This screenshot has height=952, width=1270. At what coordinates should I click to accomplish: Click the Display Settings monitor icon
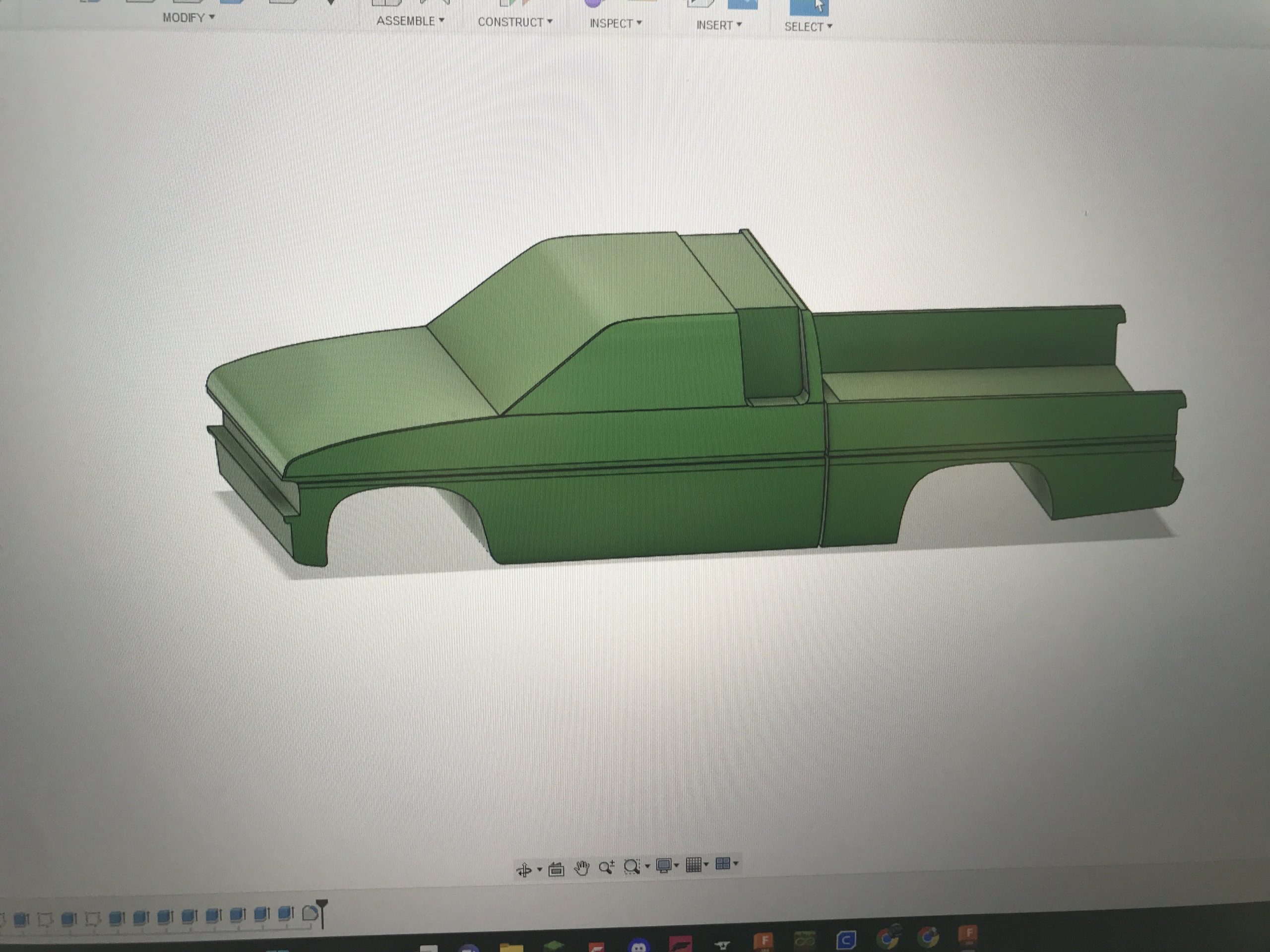coord(664,865)
